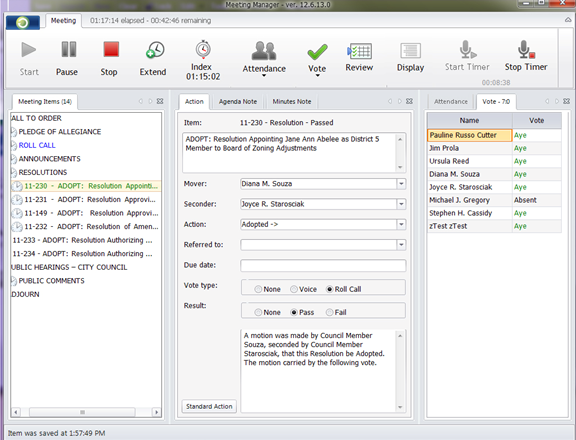Click clock icon beside item 11-149
Viewport: 576px width, 440px height.
17,213
